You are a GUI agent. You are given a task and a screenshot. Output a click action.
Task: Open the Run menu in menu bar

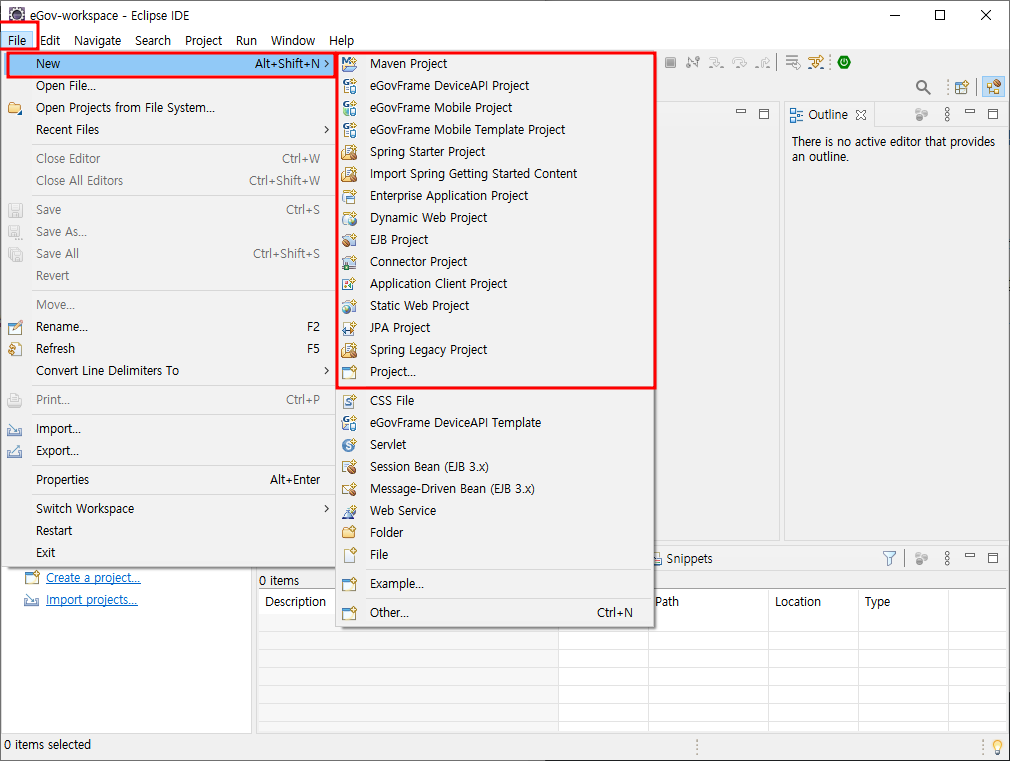click(246, 41)
